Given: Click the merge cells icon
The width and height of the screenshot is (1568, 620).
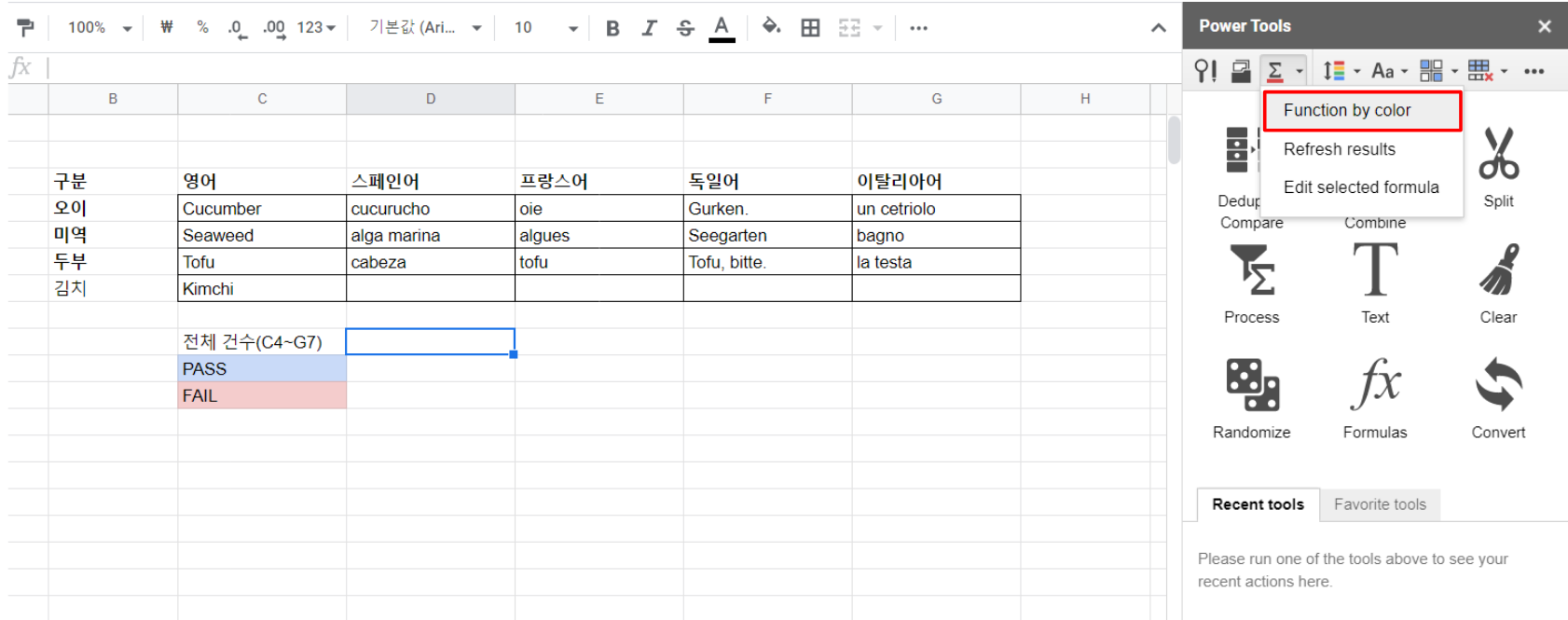Looking at the screenshot, I should [849, 28].
